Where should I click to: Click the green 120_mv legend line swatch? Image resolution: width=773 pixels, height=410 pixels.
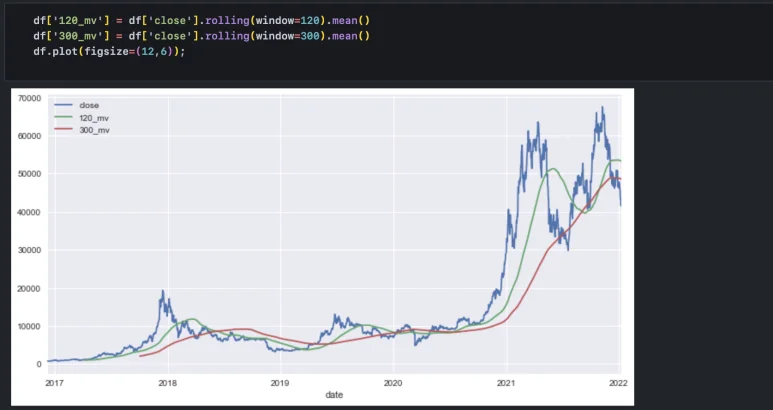click(65, 118)
